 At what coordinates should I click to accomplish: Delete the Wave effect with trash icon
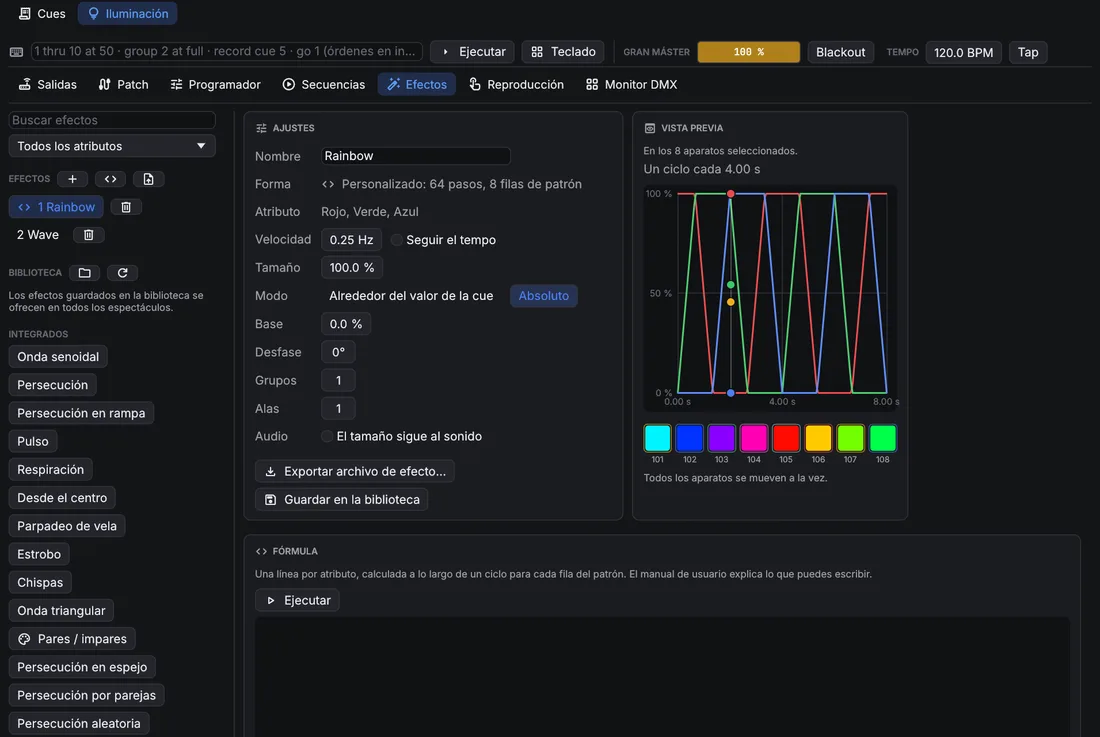88,235
